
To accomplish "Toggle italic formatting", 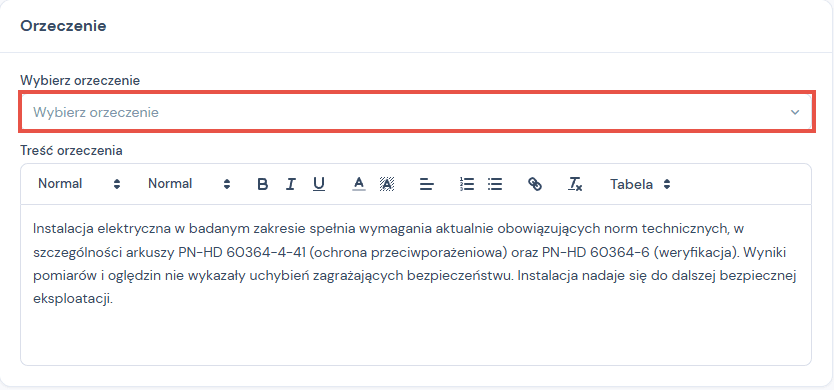I will coord(290,184).
